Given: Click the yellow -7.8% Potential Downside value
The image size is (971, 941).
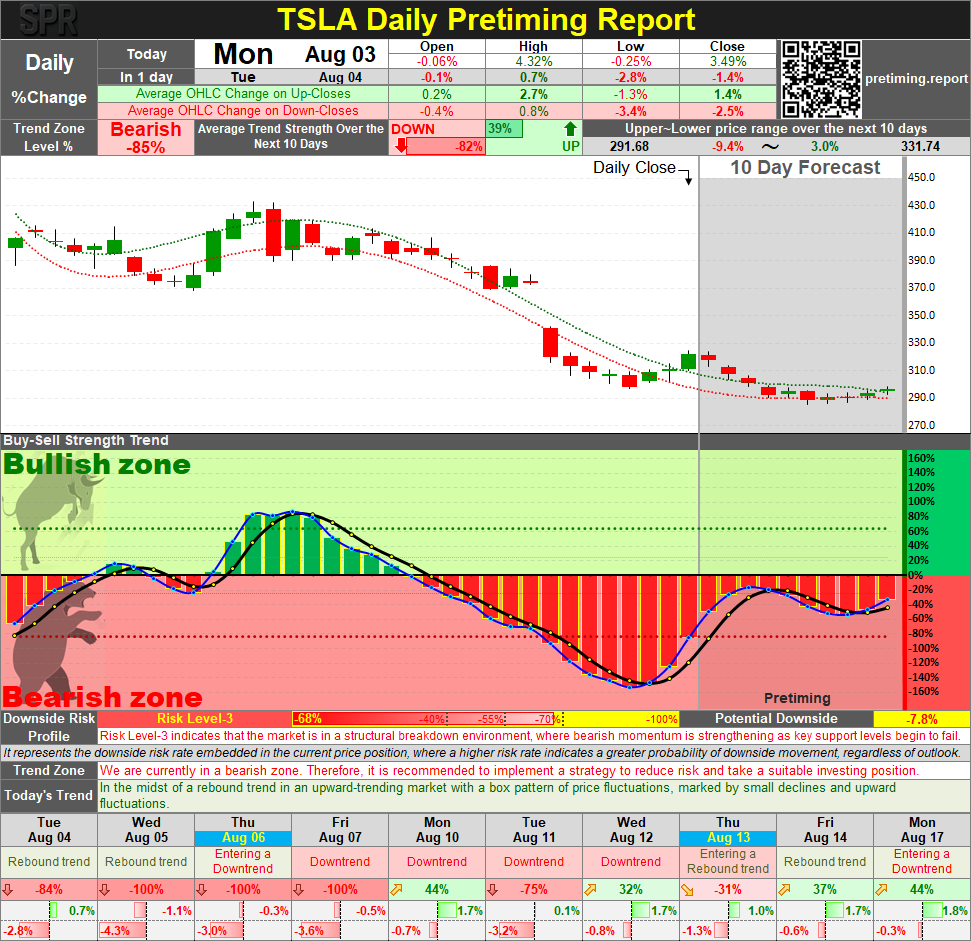Looking at the screenshot, I should click(x=921, y=719).
